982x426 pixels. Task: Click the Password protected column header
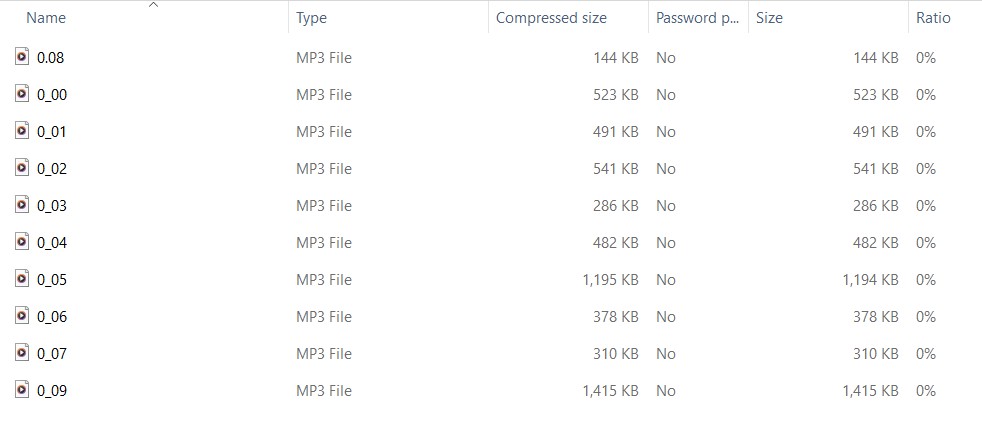(697, 18)
